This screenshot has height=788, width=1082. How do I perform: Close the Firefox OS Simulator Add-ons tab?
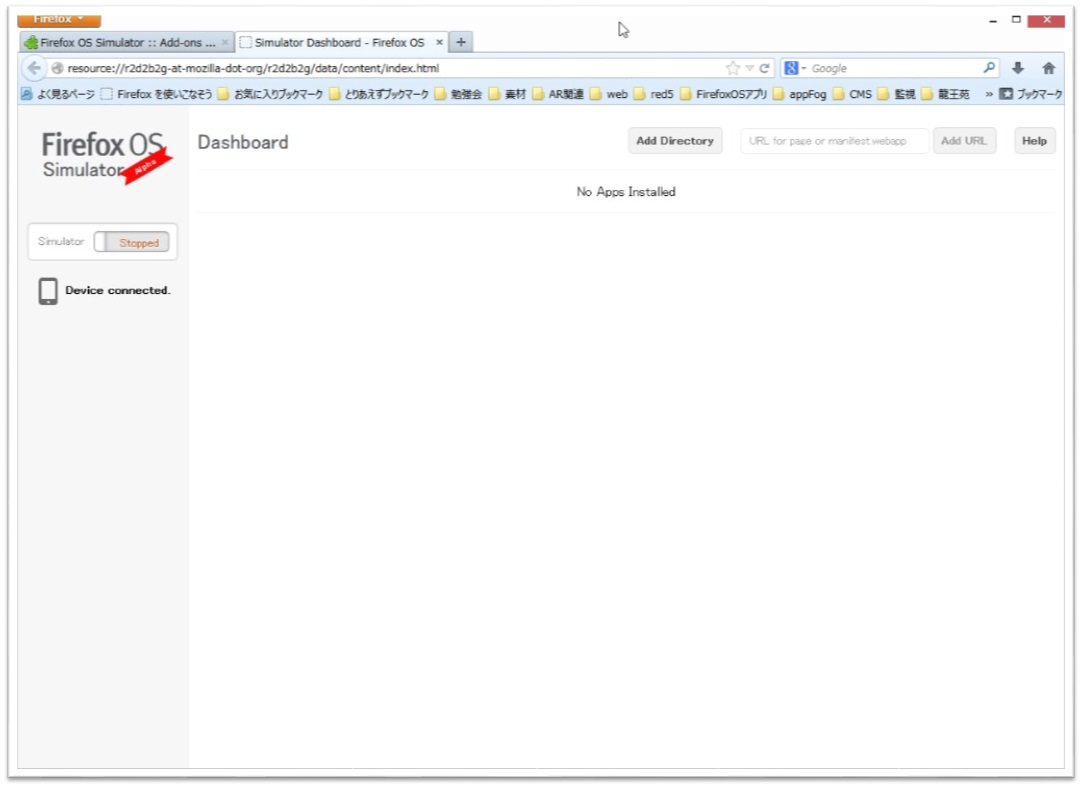[224, 42]
